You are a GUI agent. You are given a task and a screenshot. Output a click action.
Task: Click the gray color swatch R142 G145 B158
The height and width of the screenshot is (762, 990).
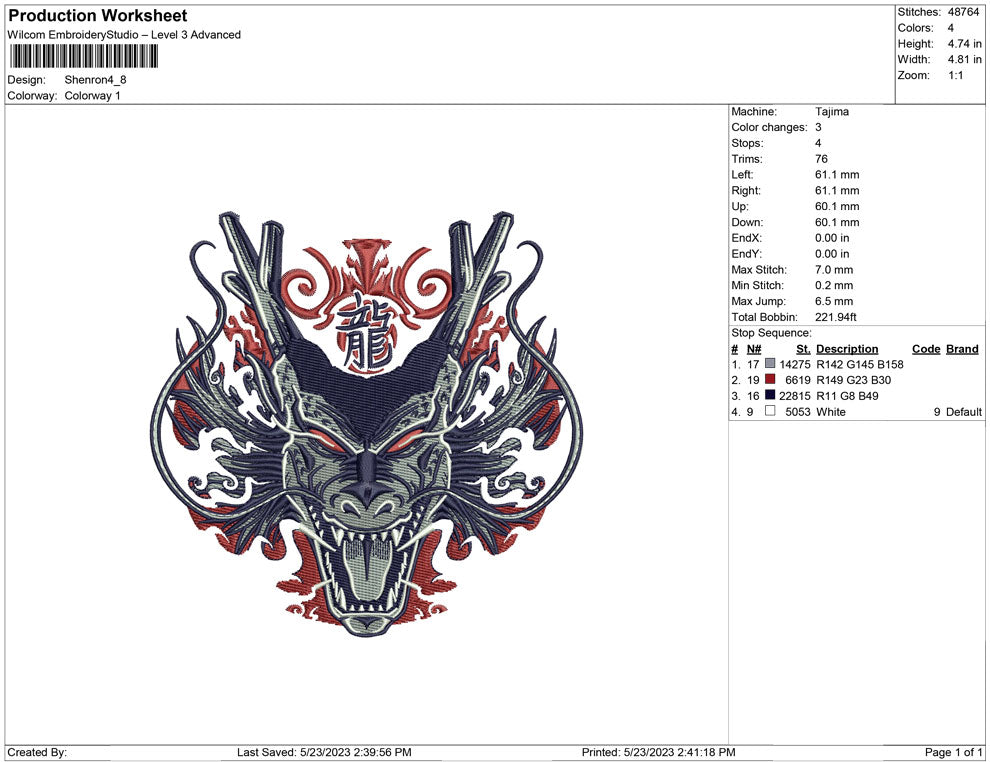(x=770, y=364)
